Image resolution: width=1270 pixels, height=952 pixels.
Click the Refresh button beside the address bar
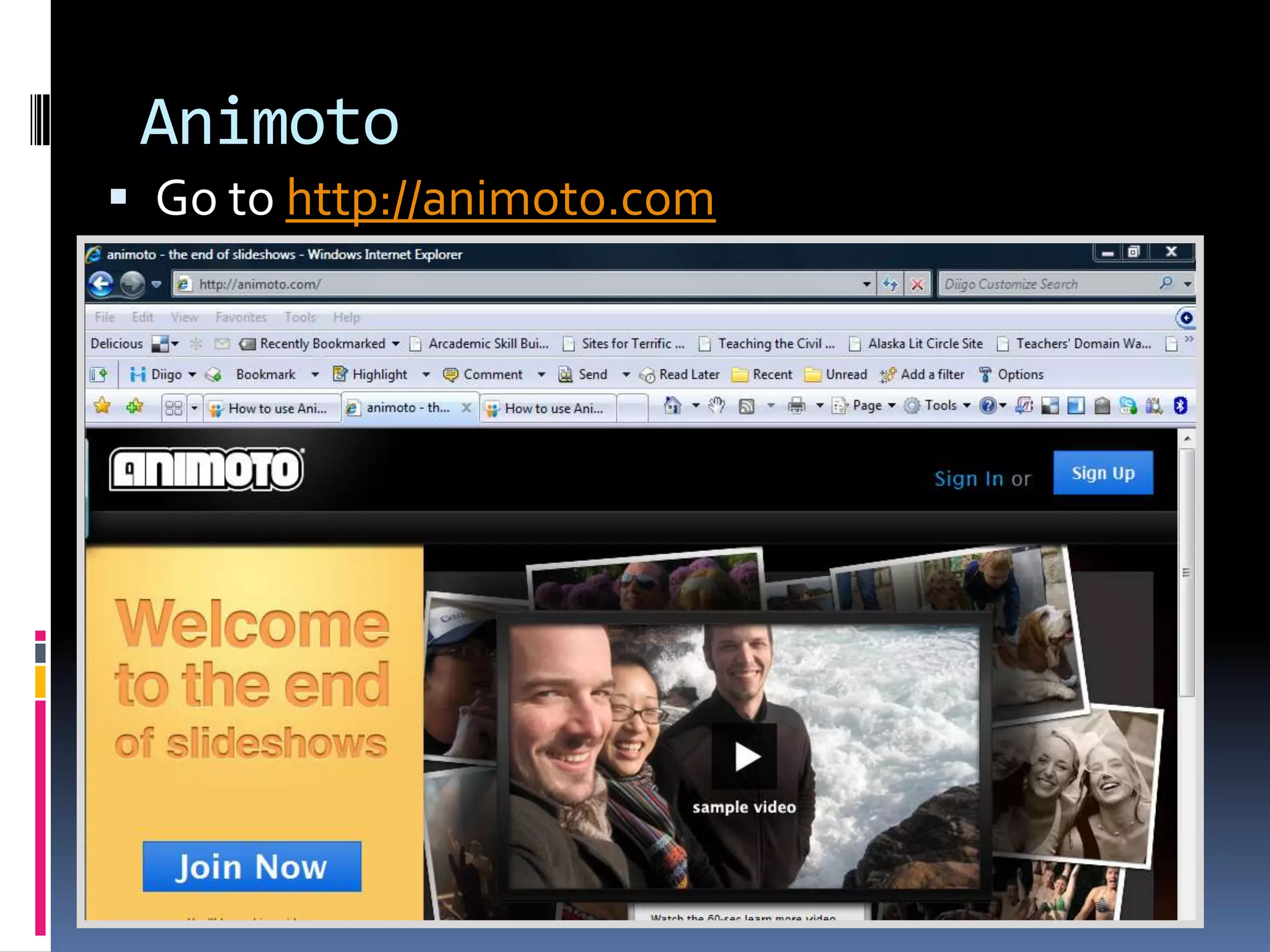pos(890,284)
